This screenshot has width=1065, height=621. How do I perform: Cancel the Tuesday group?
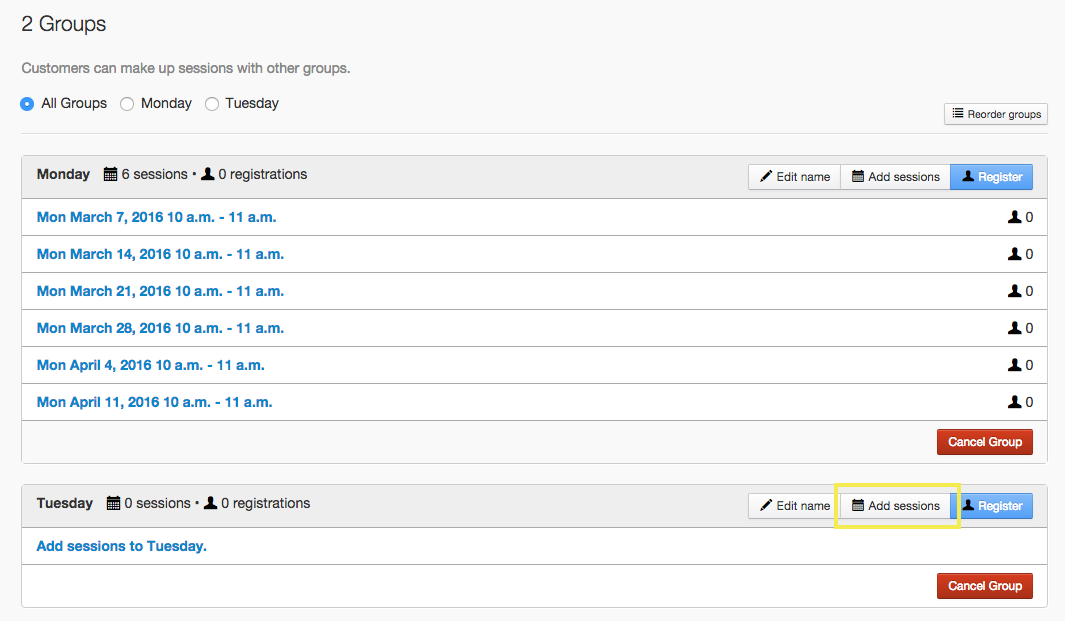pyautogui.click(x=984, y=586)
